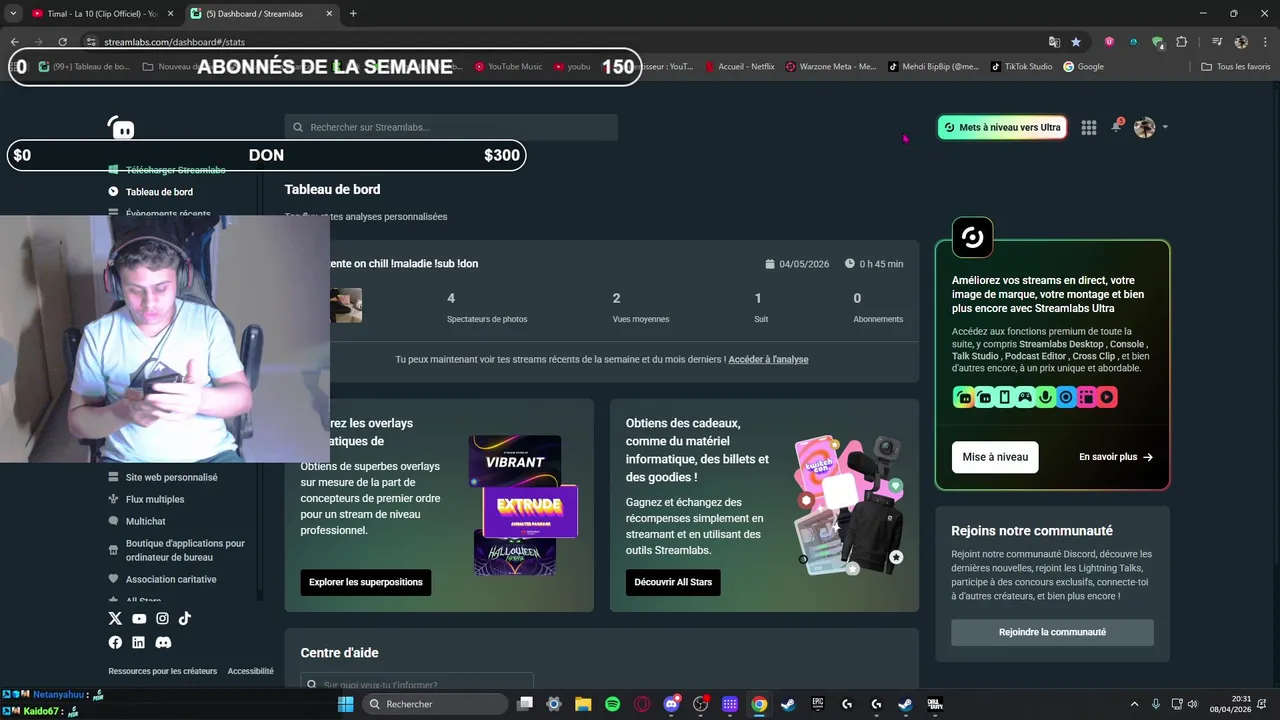
Task: Click the Streamlabs Ultra logo badge
Action: pyautogui.click(x=972, y=237)
